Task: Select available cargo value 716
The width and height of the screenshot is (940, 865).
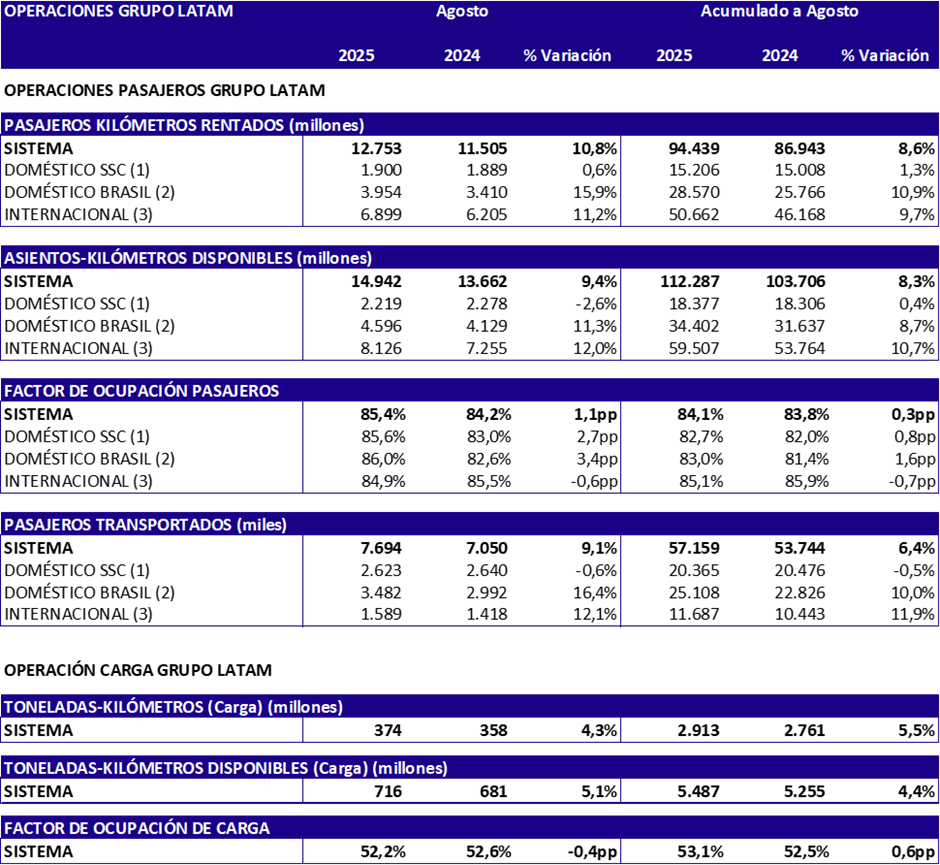Action: 388,792
